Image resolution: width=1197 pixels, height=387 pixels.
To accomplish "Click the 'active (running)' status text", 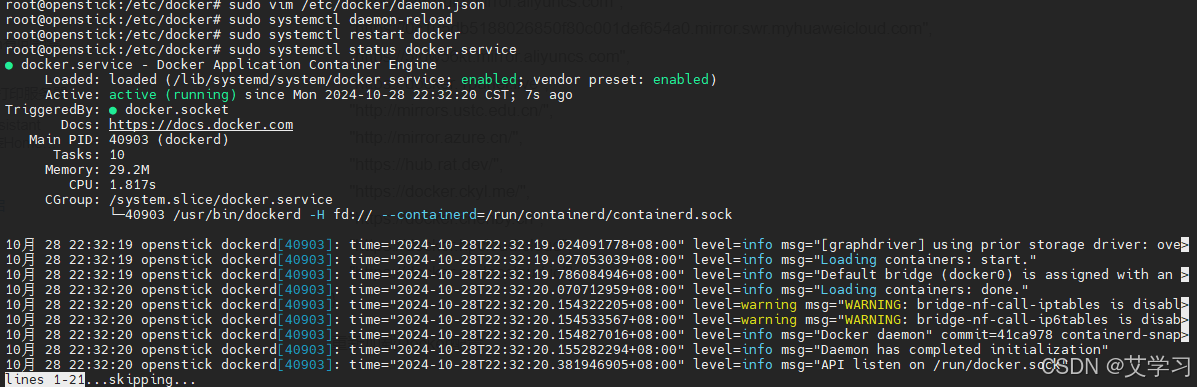I will click(173, 95).
